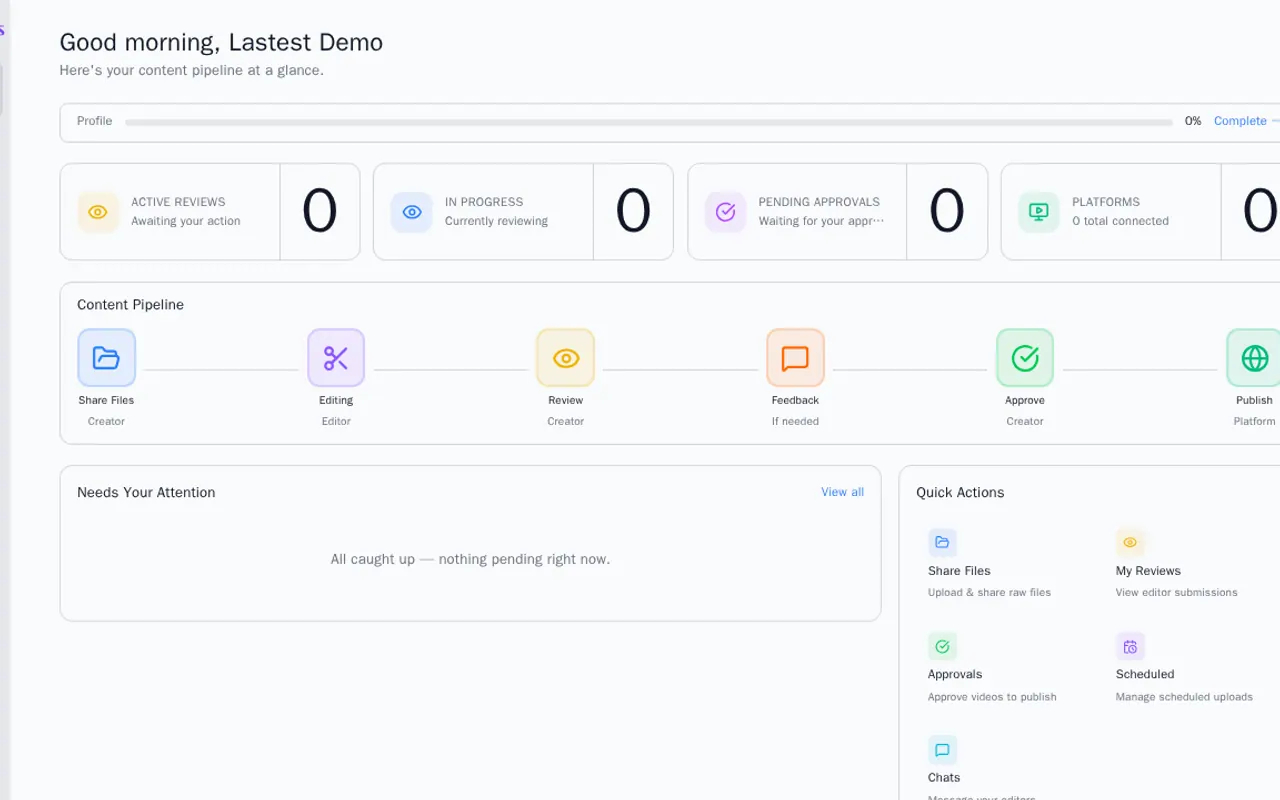Open Share Files quick action label
Screen dimensions: 1280x800
[959, 571]
